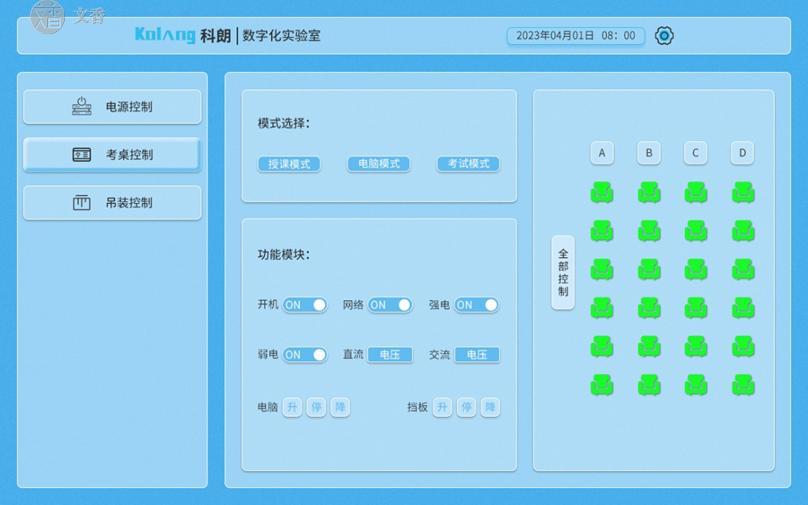Open the 交流 AC voltage selector
Viewport: 808px width, 505px height.
point(477,354)
